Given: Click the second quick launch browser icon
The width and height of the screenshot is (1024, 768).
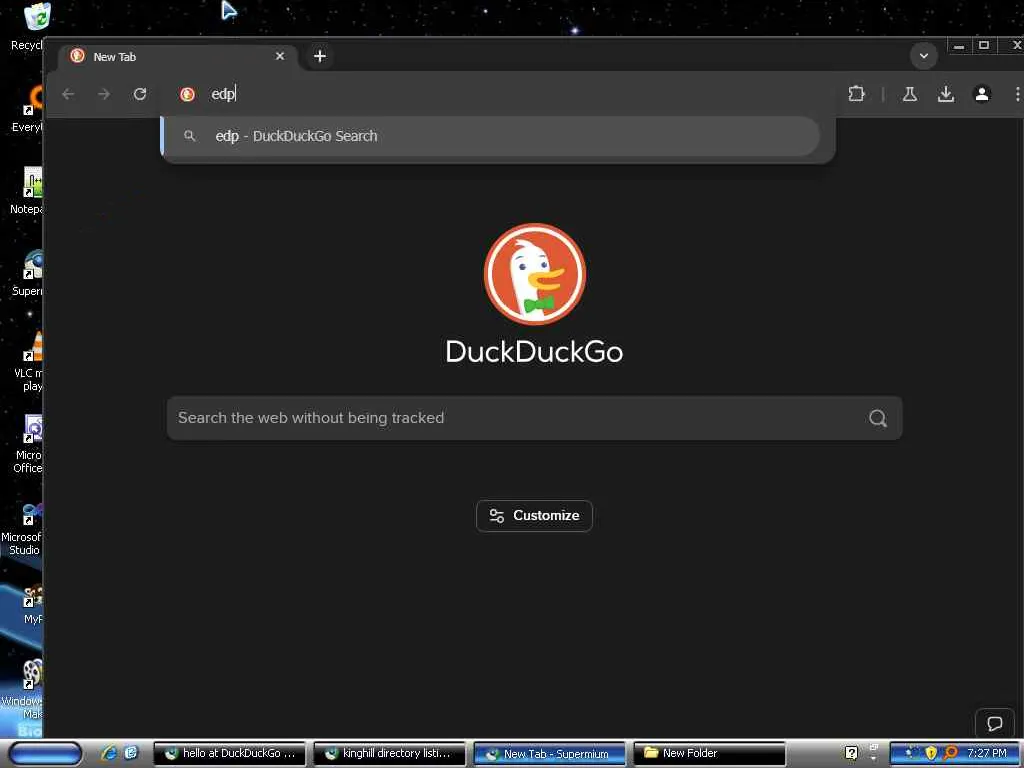Looking at the screenshot, I should (x=131, y=753).
